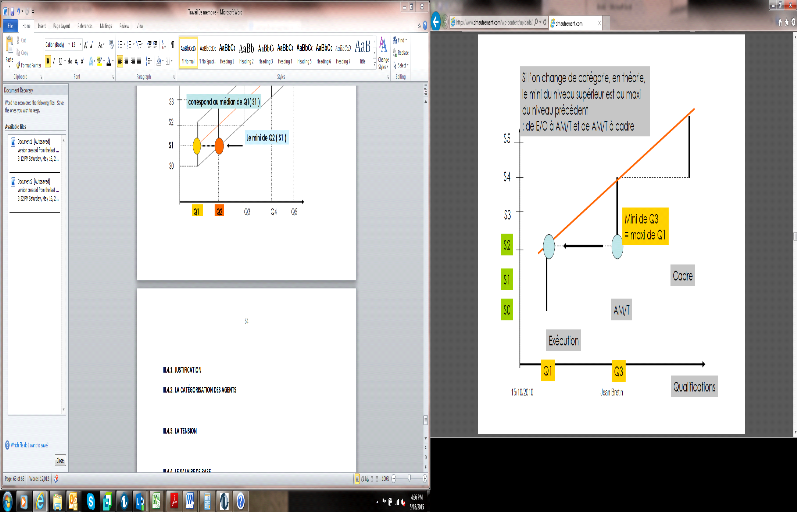This screenshot has width=797, height=512.
Task: Click the Undo icon in Word title bar
Action: pyautogui.click(x=18, y=12)
